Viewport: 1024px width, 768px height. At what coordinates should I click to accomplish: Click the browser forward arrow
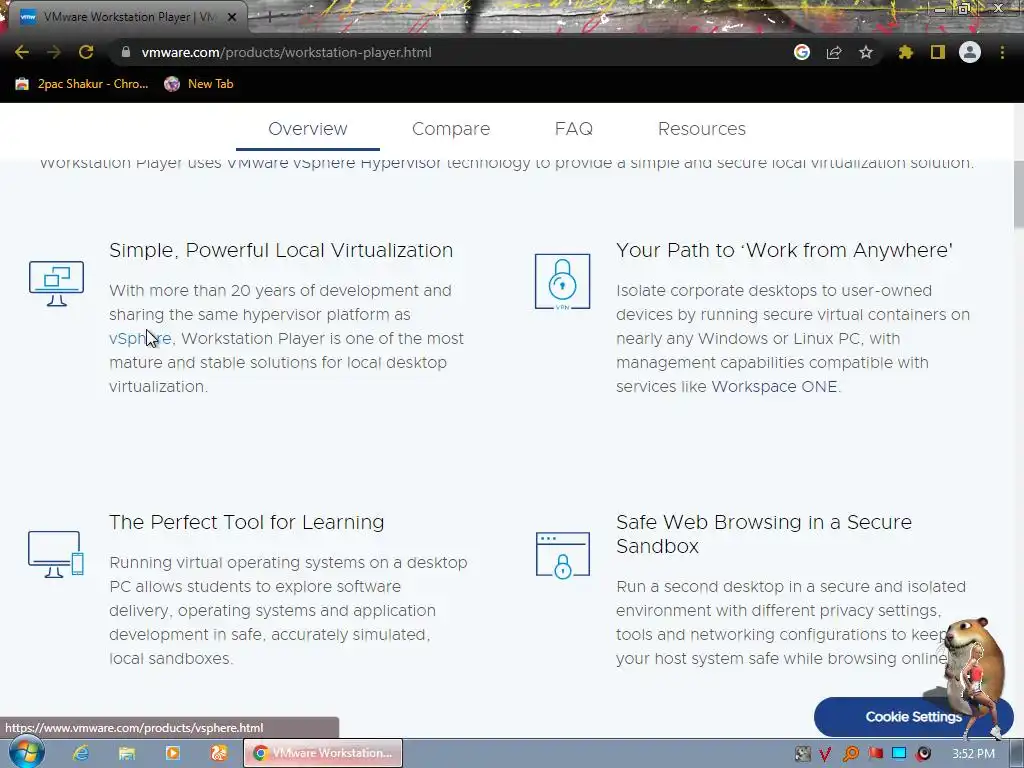(x=54, y=52)
